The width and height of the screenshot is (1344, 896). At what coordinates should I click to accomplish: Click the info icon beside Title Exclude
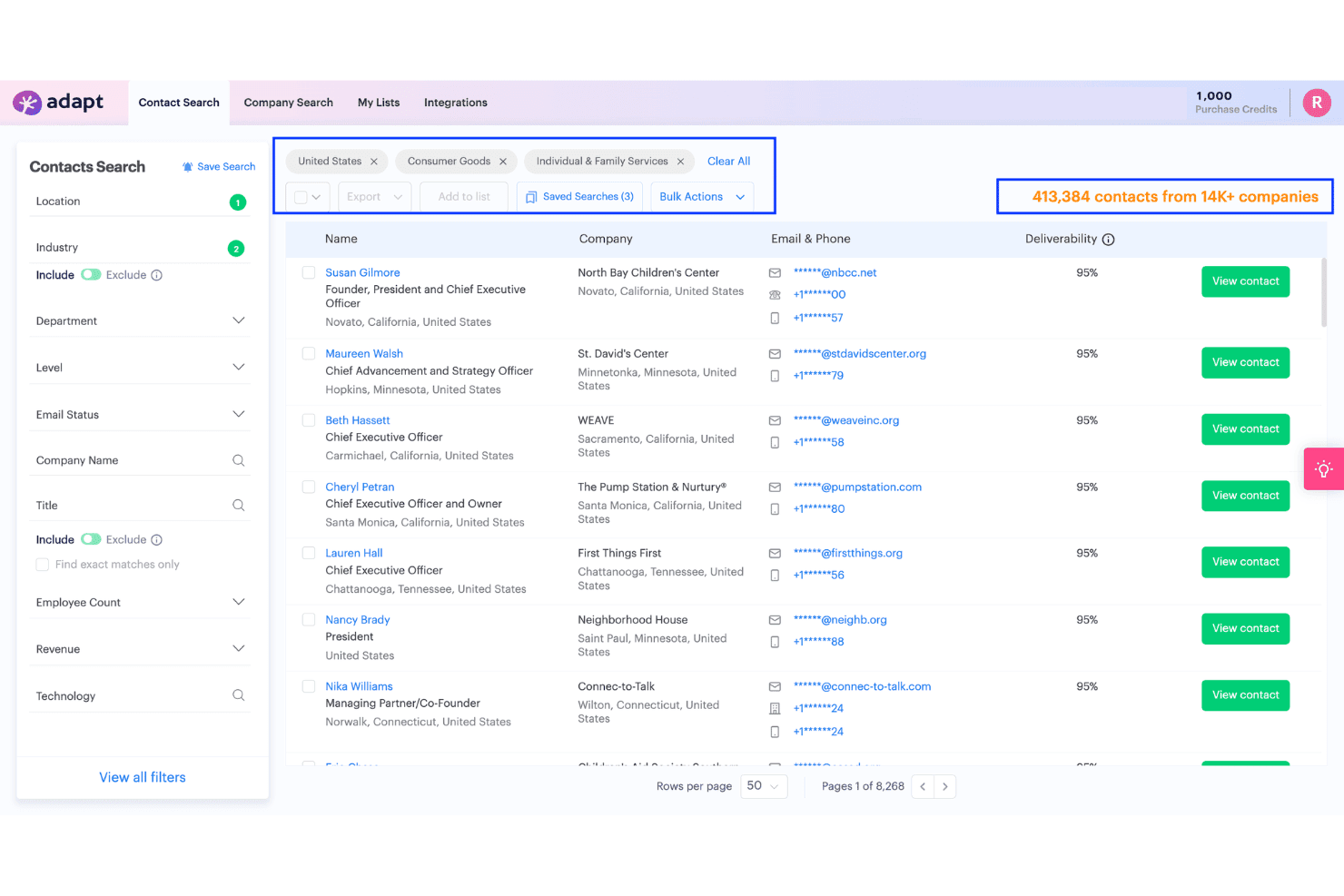(156, 540)
